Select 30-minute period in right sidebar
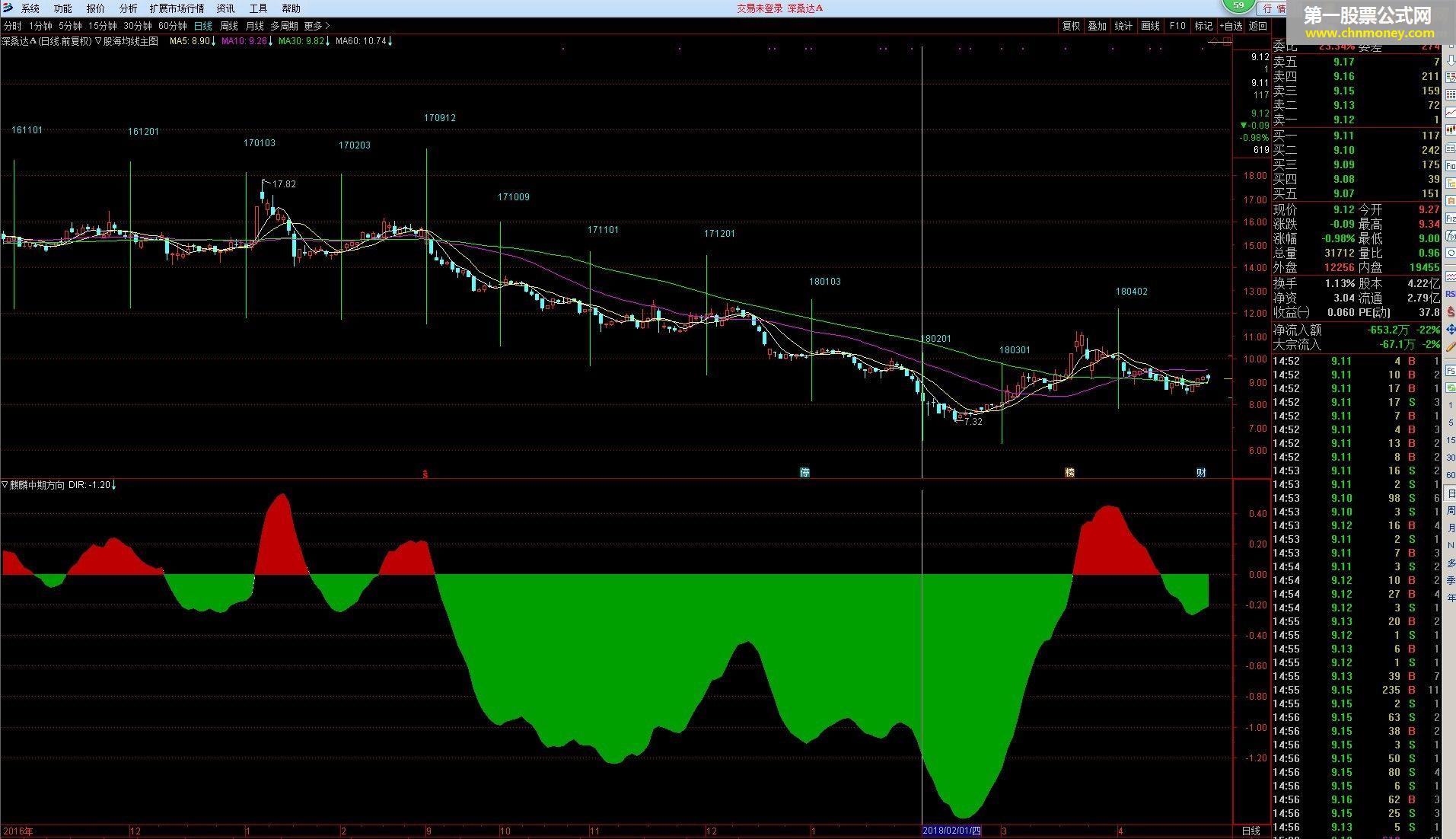The width and height of the screenshot is (1456, 839). click(x=1451, y=458)
